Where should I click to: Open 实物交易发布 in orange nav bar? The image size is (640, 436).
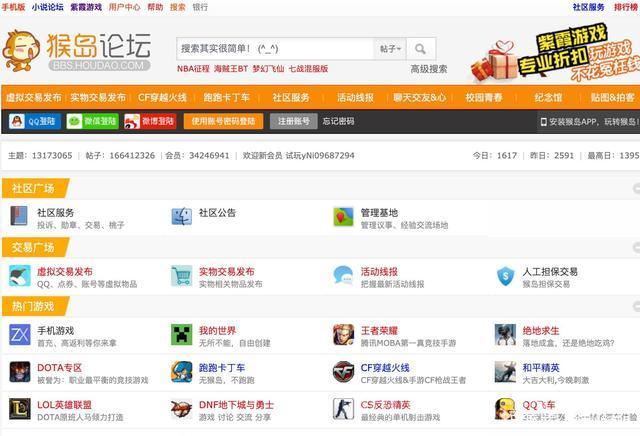(x=98, y=98)
